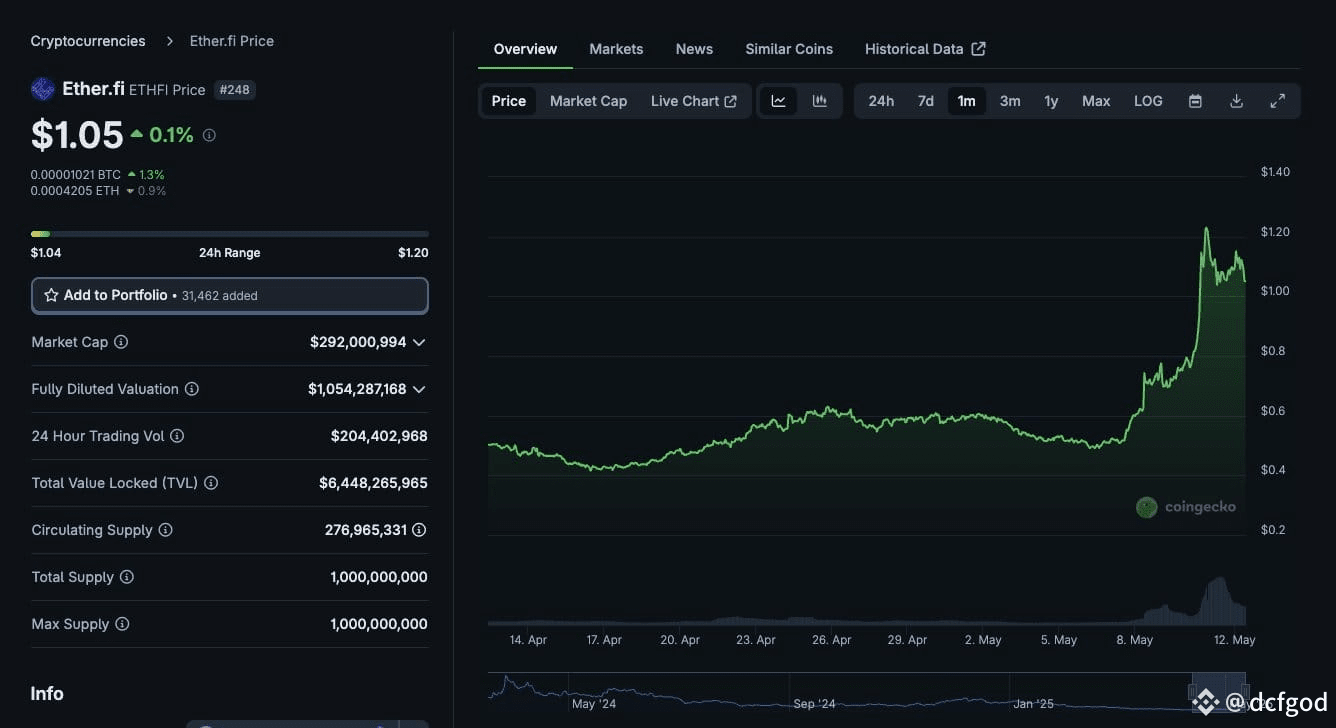Expand the Market Cap value chevron
The width and height of the screenshot is (1336, 728).
click(419, 342)
